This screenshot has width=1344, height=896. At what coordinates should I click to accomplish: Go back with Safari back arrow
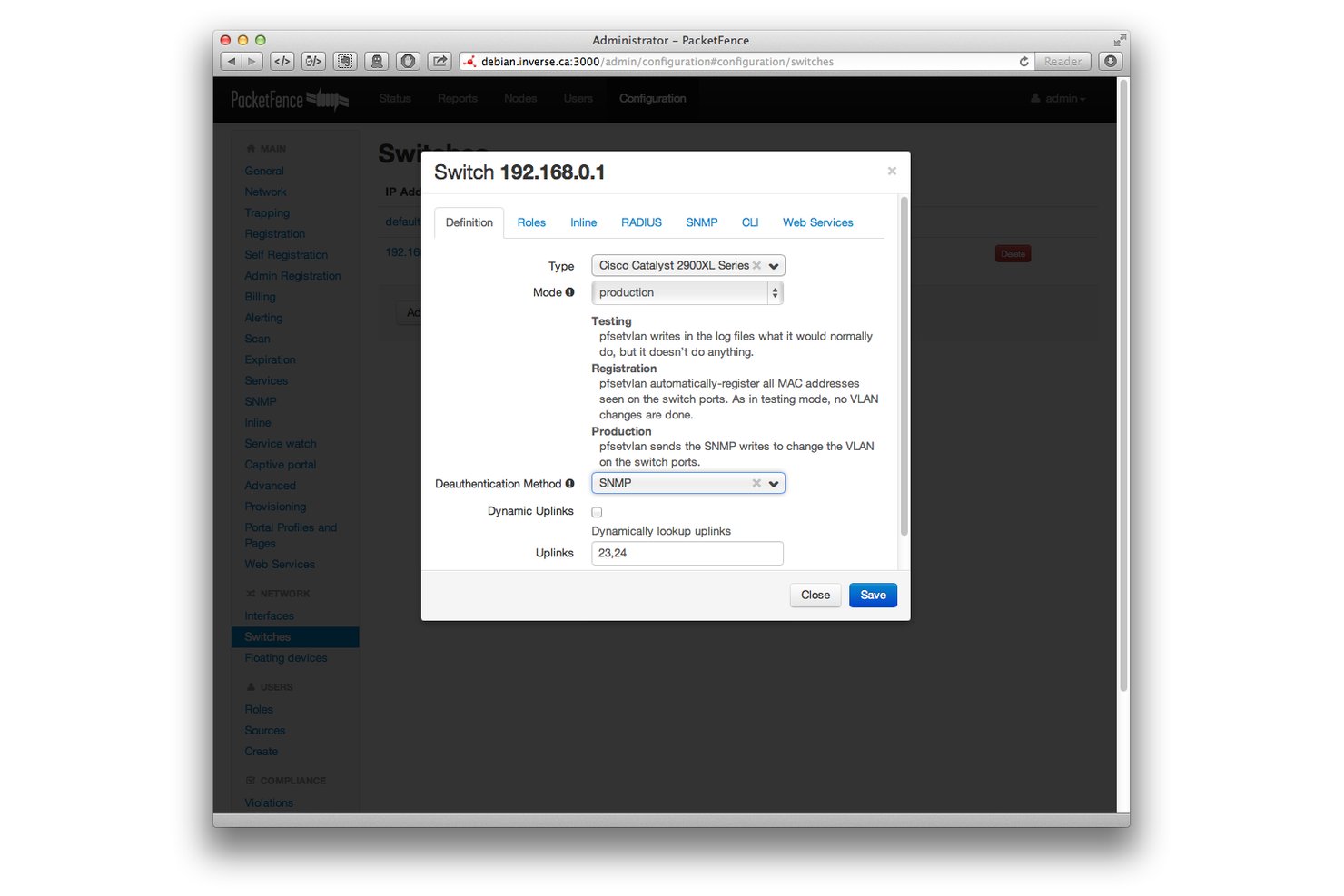(232, 61)
